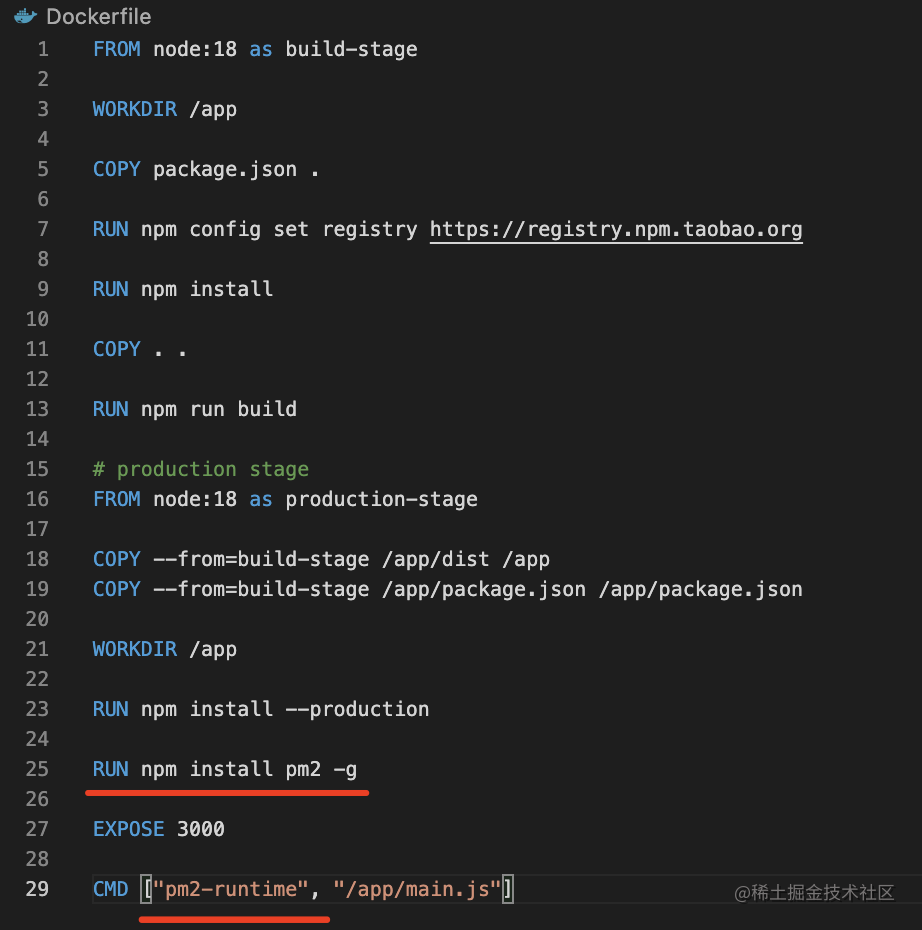Screen dimensions: 922x930
Task: Open the registry.npm.taobao.org link
Action: 616,229
